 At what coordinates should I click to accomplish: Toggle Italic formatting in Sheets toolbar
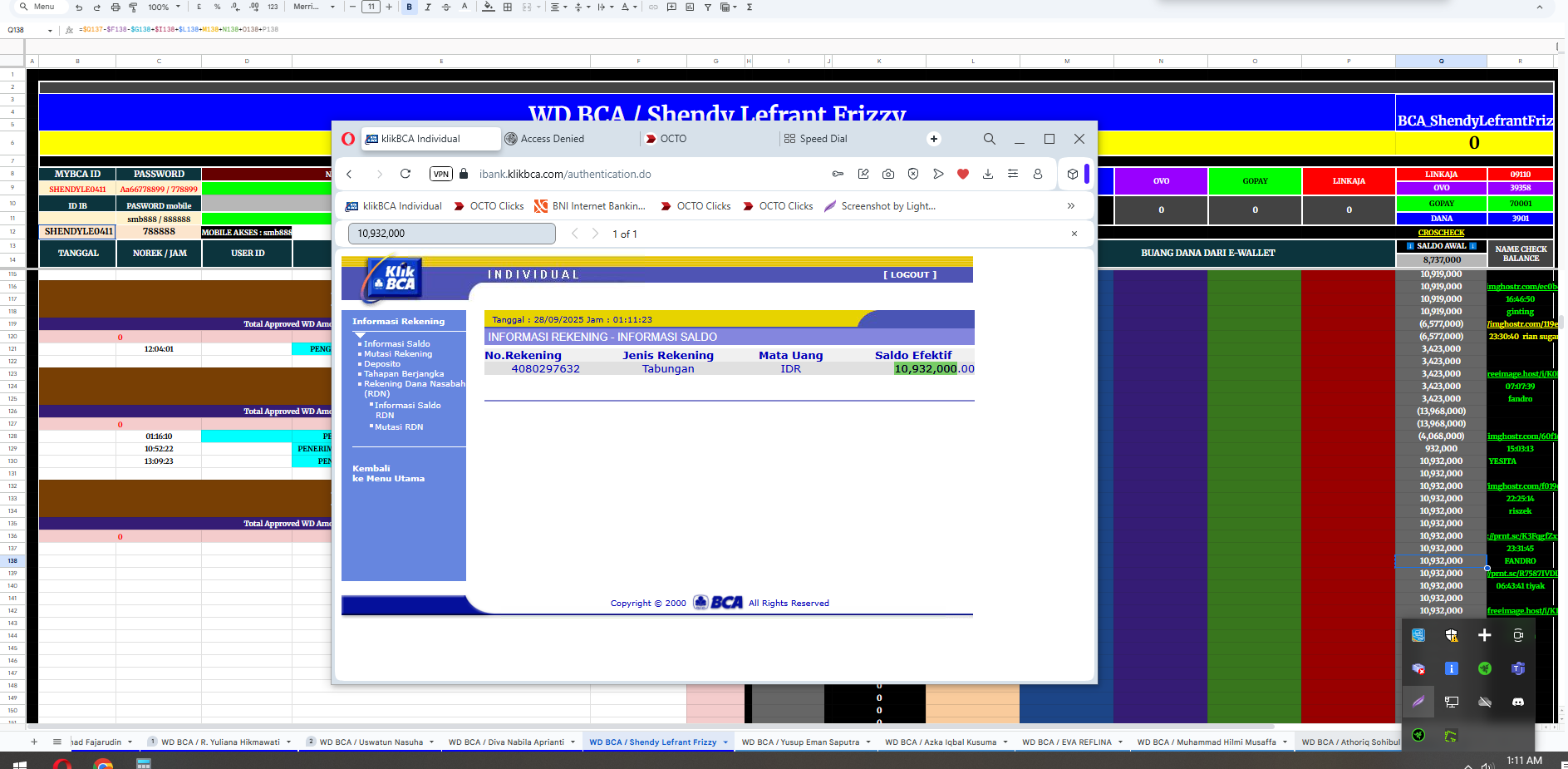click(428, 7)
